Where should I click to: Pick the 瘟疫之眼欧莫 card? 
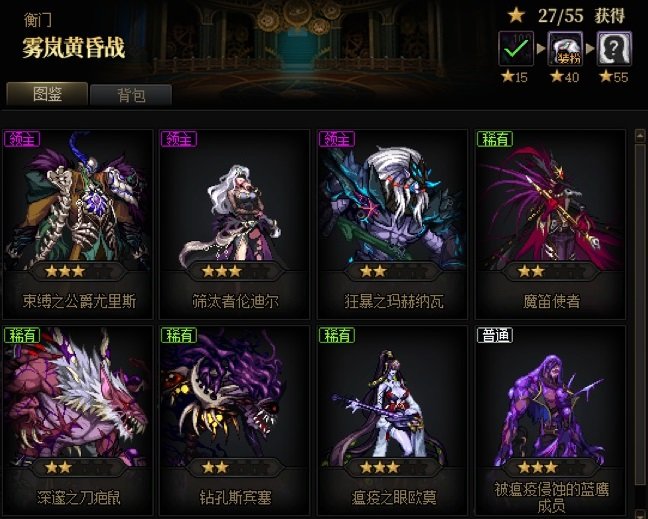393,420
